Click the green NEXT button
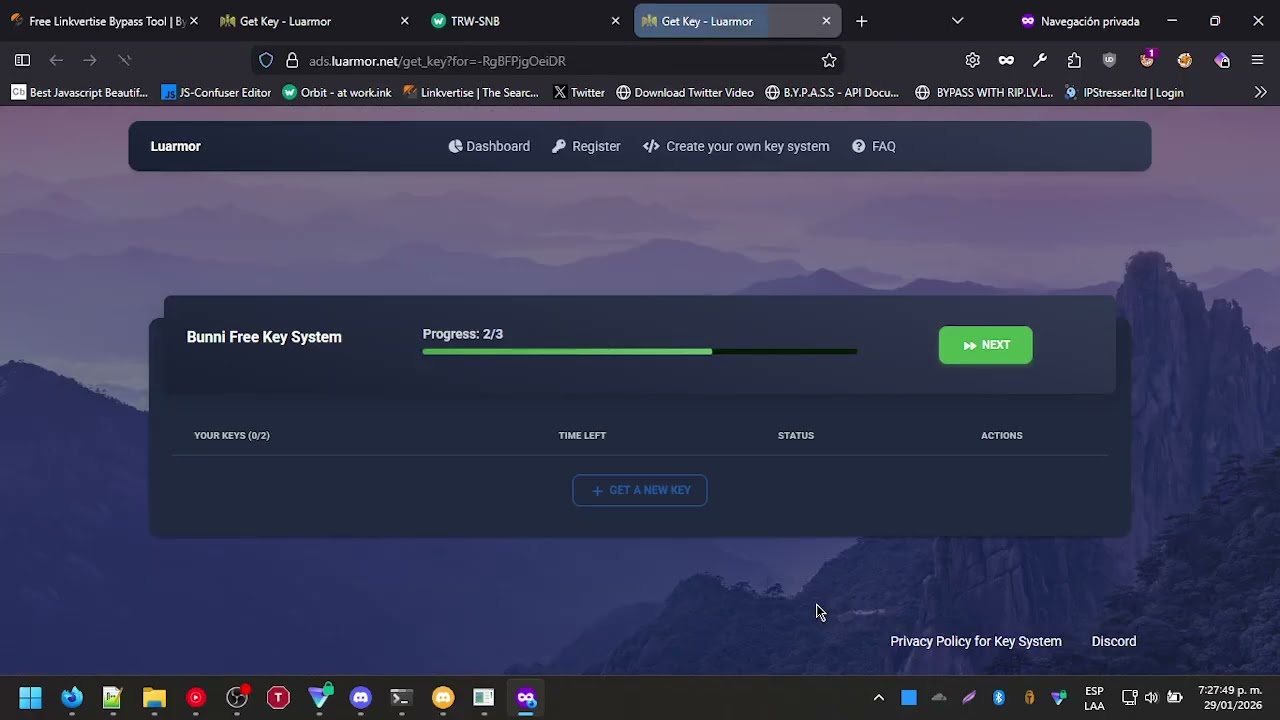Screen dimensions: 1280x720 985,345
